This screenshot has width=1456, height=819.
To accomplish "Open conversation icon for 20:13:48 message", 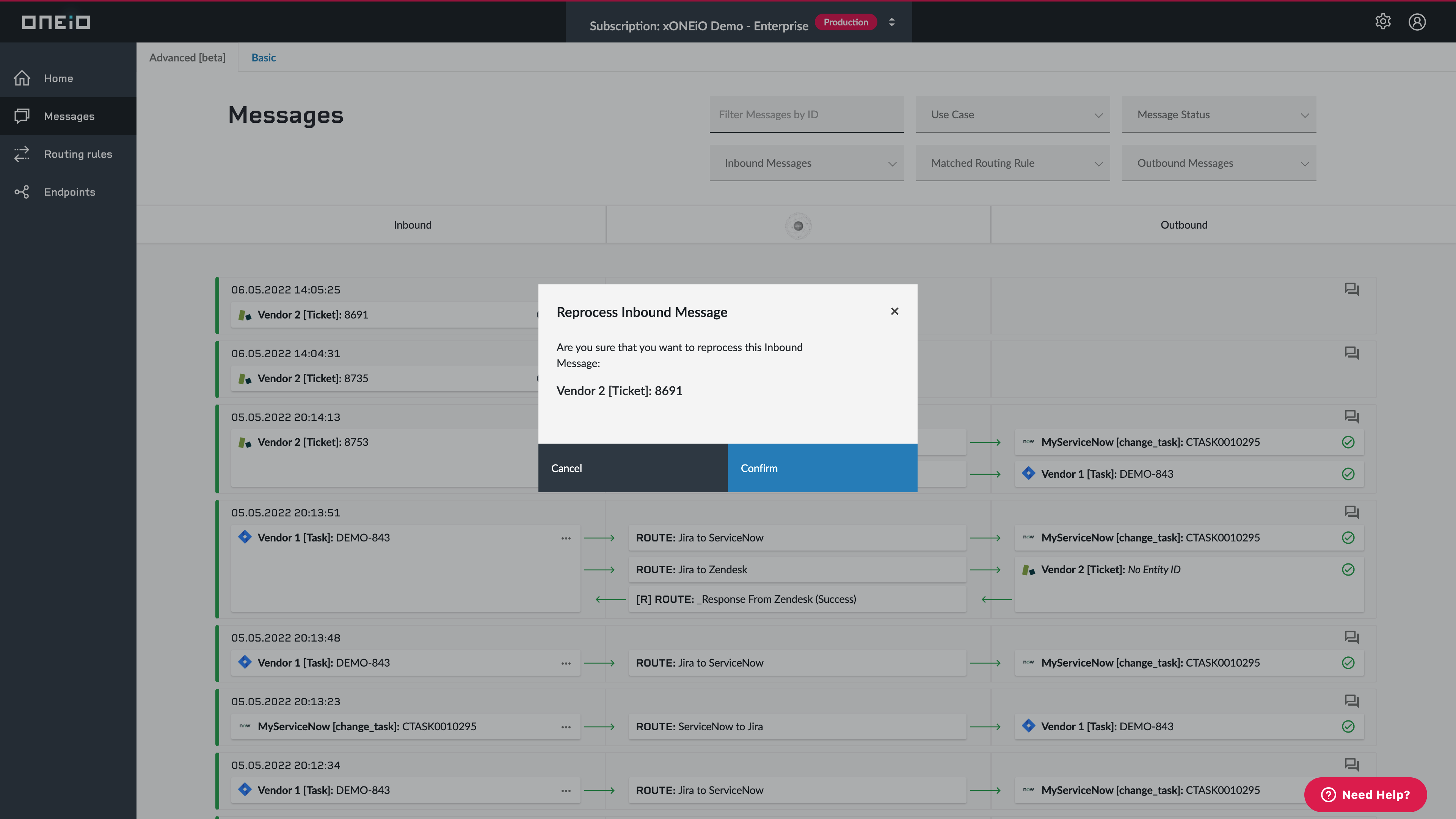I will click(1351, 637).
